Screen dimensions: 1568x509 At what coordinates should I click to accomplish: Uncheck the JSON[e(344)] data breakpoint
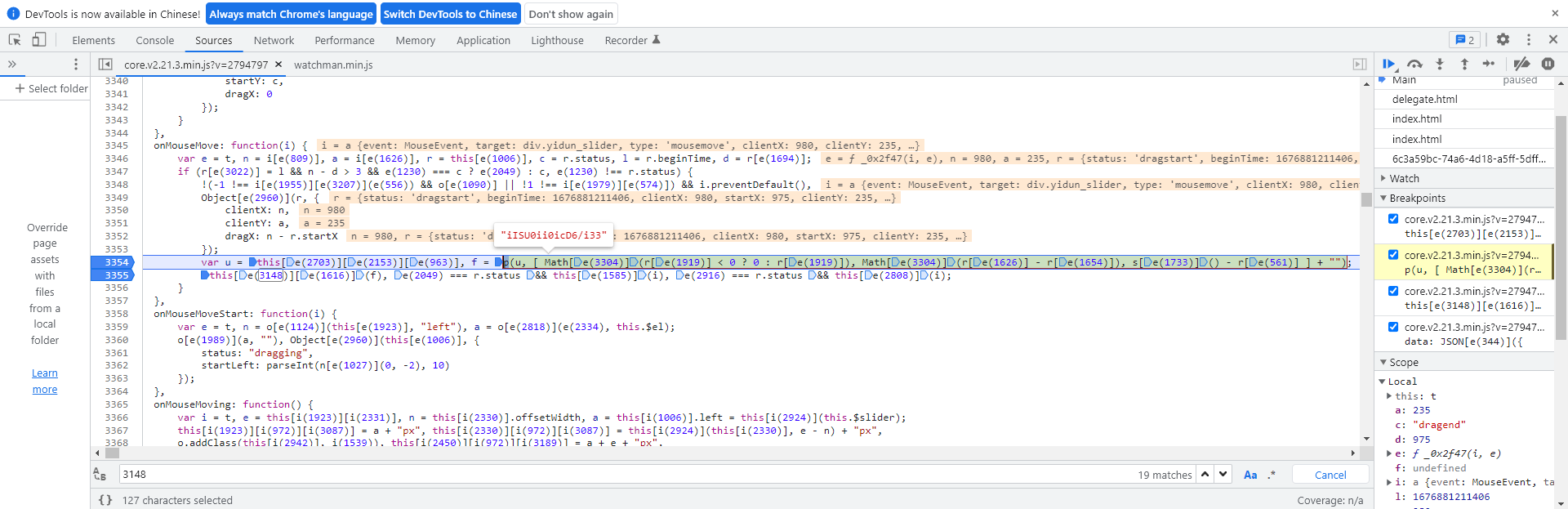tap(1393, 327)
